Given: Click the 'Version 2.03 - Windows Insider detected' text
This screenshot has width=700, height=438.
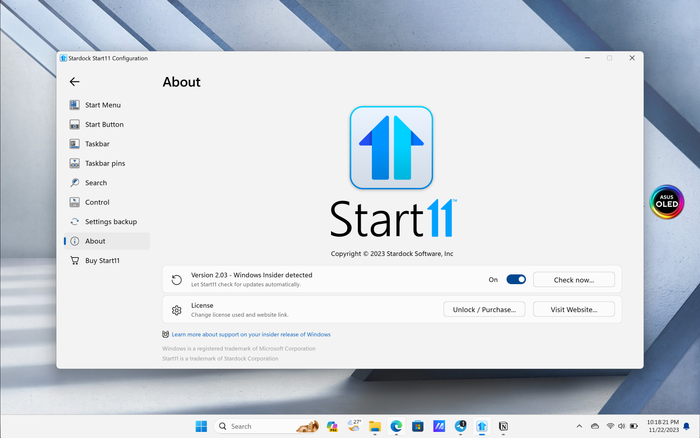Looking at the screenshot, I should (252, 275).
